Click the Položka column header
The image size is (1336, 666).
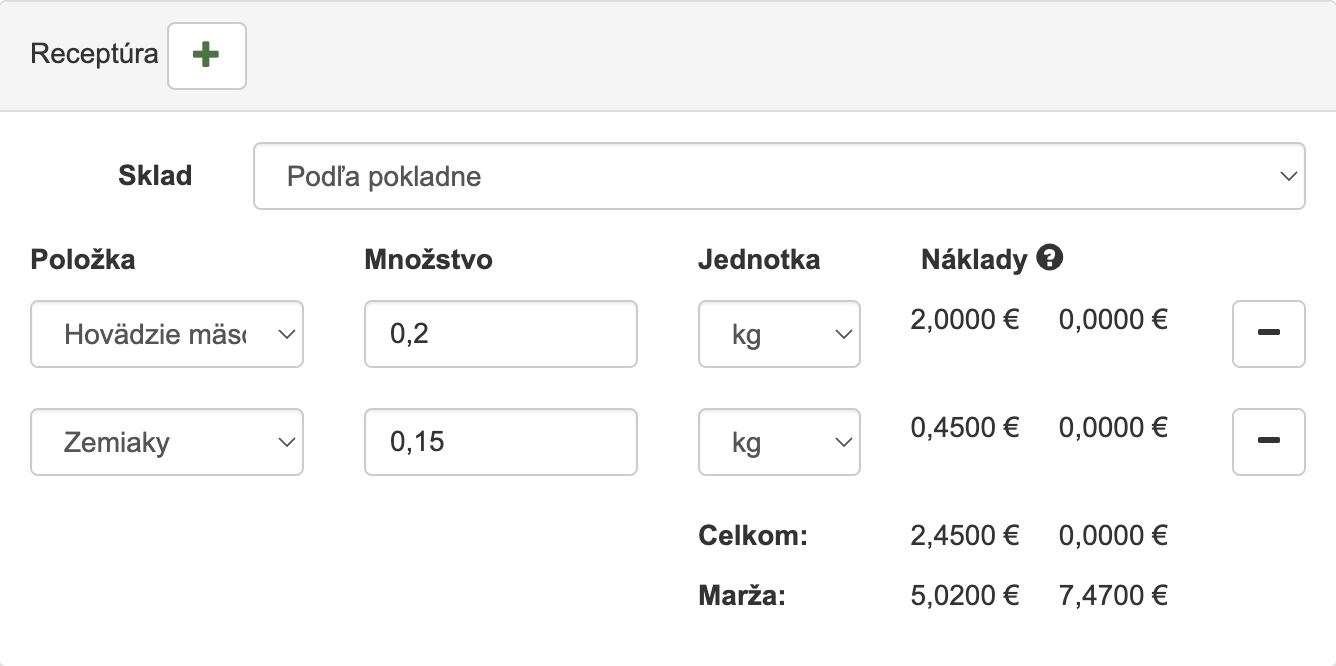[x=83, y=260]
